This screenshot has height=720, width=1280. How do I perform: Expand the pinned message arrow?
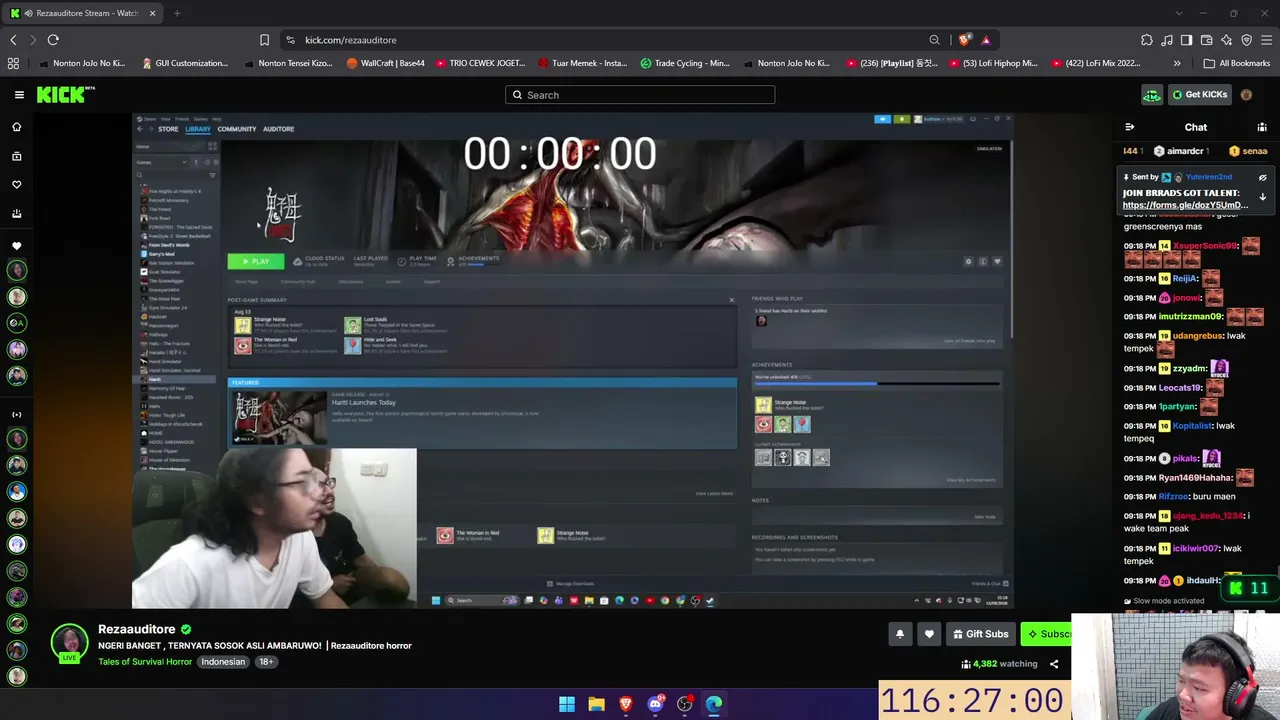pyautogui.click(x=1262, y=197)
